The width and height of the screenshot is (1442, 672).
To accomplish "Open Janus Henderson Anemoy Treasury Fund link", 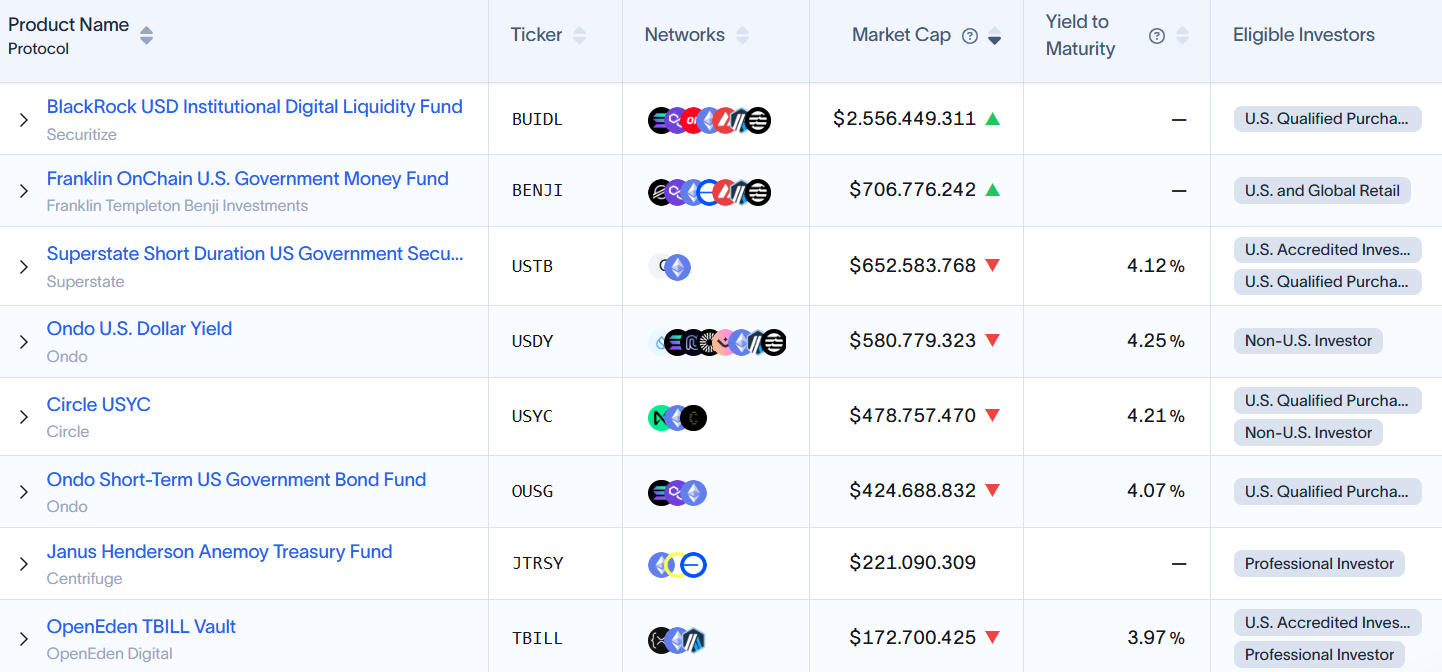I will point(219,552).
